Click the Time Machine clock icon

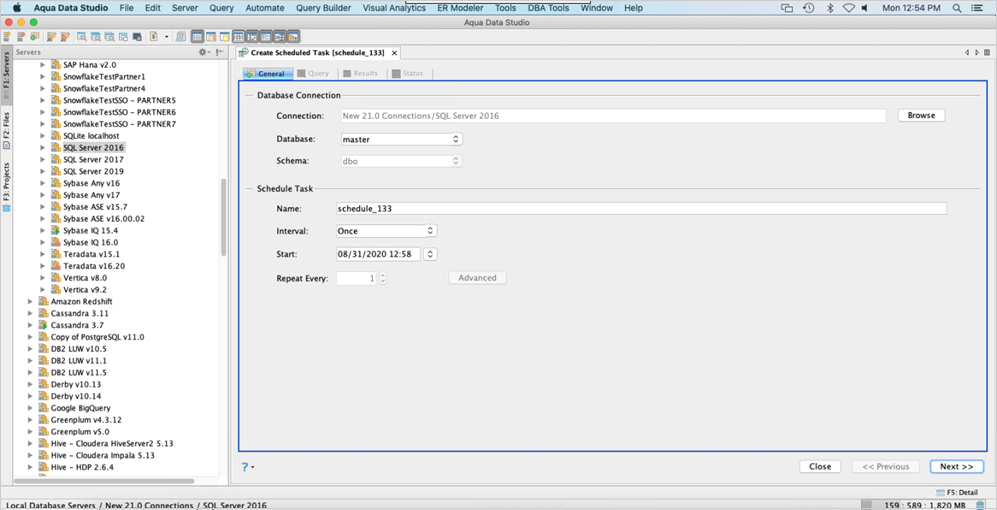pyautogui.click(x=809, y=8)
